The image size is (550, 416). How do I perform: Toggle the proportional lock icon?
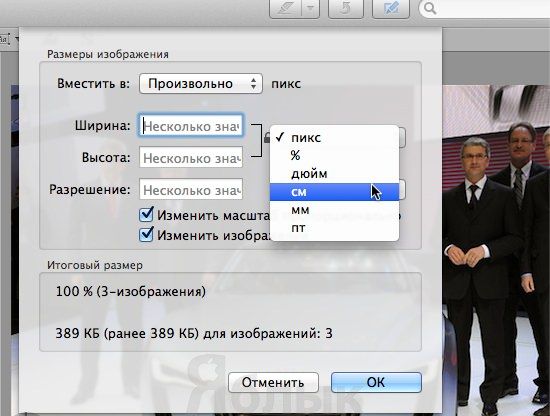[267, 138]
